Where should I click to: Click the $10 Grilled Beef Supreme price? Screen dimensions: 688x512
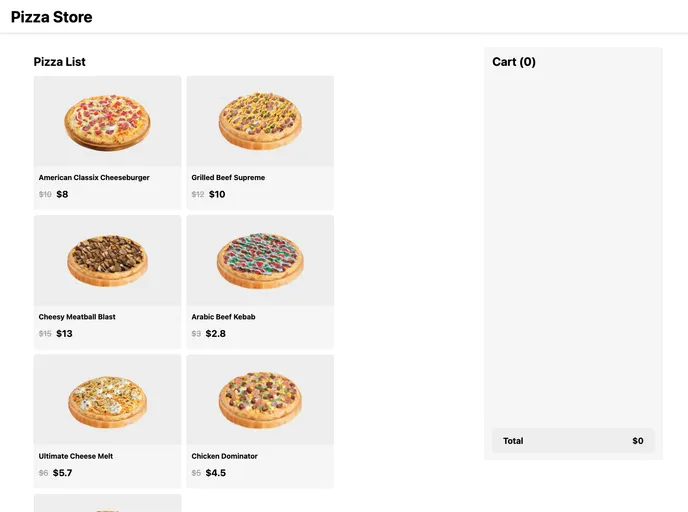coord(217,195)
